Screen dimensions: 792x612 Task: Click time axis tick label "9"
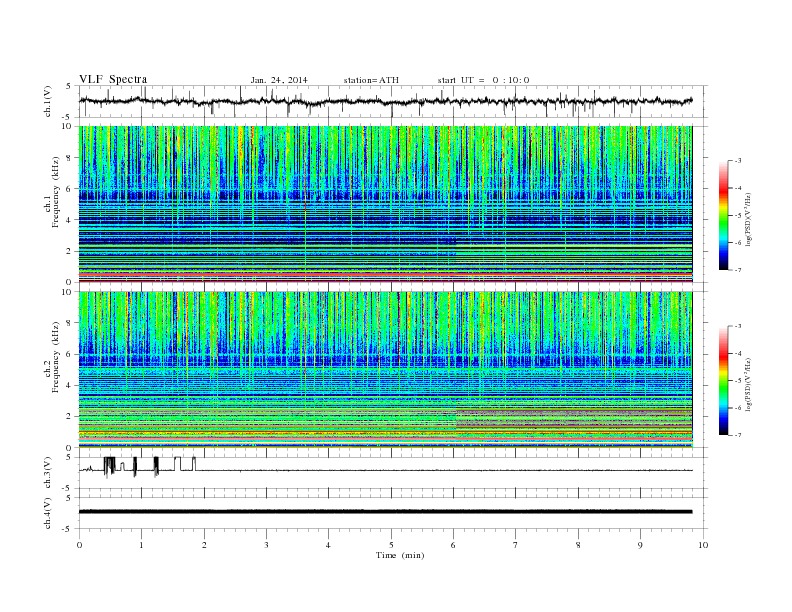tap(640, 545)
